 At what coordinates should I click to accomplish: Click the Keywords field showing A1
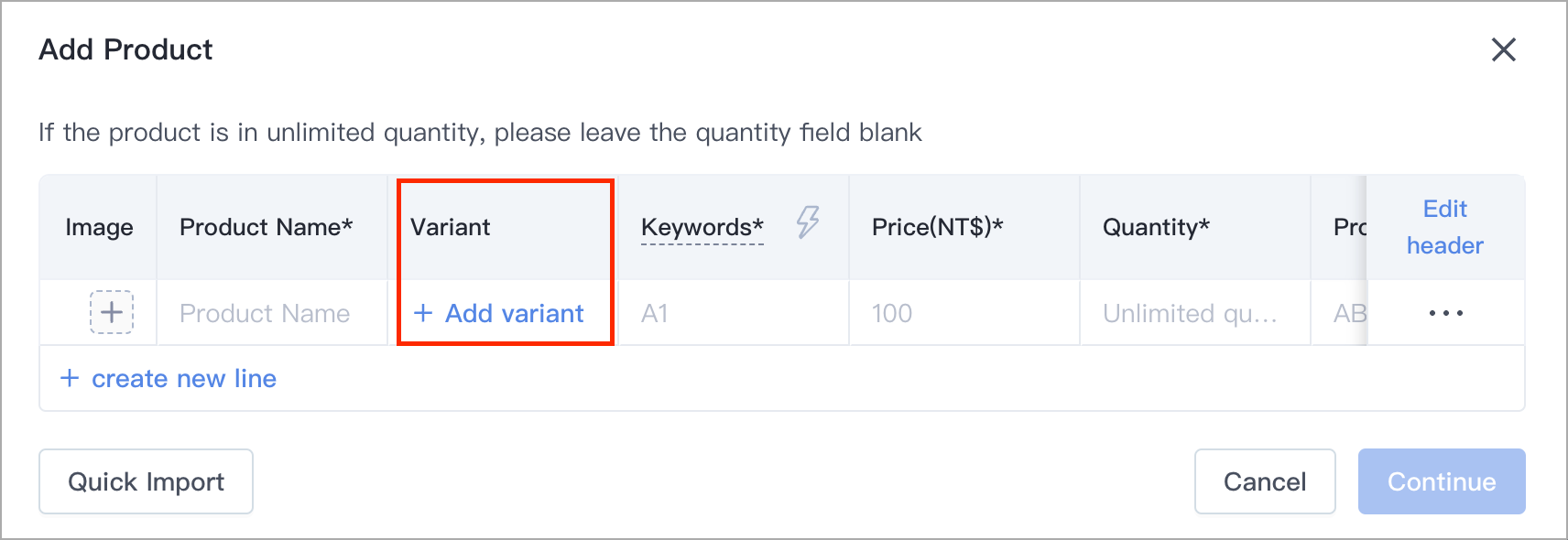tap(733, 313)
